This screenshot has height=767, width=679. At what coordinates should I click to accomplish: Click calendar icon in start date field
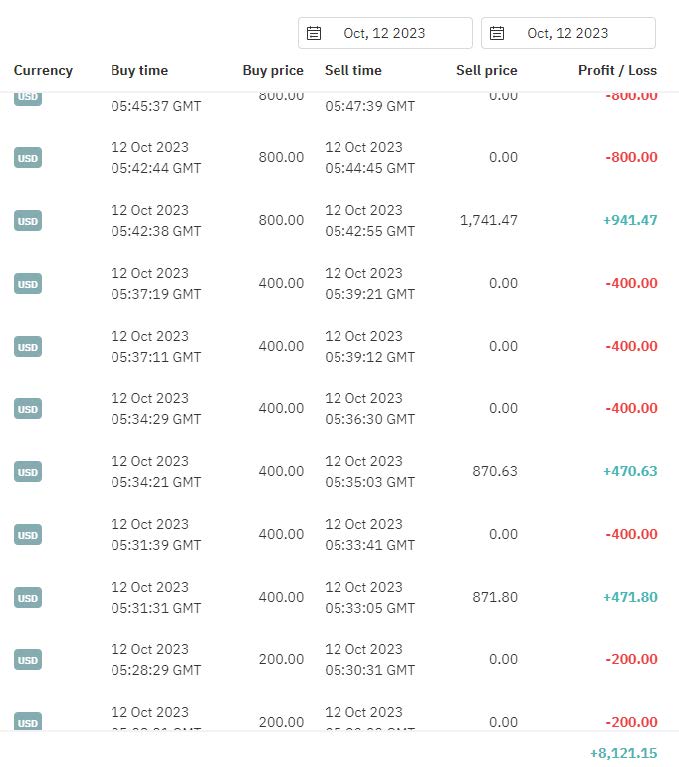coord(314,33)
